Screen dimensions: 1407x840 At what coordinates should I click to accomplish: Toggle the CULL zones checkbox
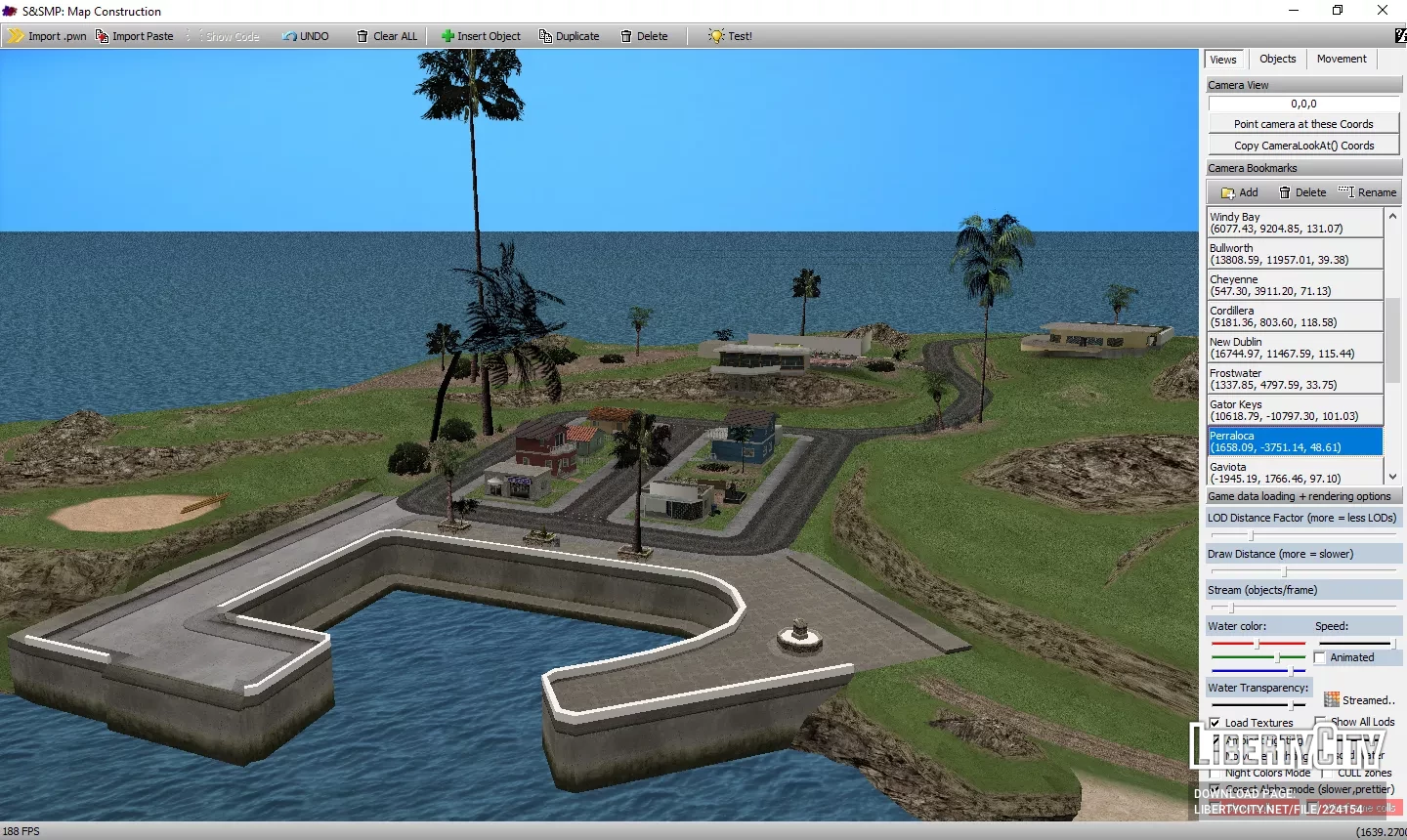coord(1329,773)
